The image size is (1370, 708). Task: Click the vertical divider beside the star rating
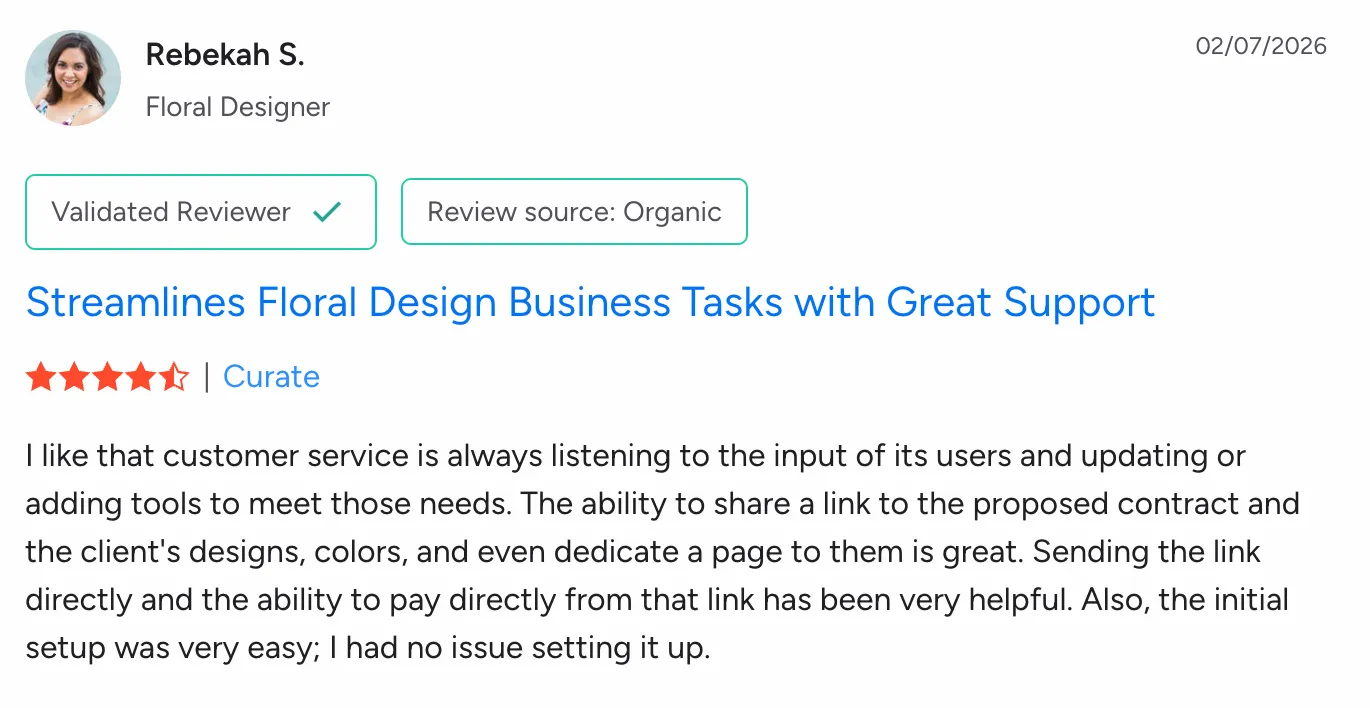point(207,376)
